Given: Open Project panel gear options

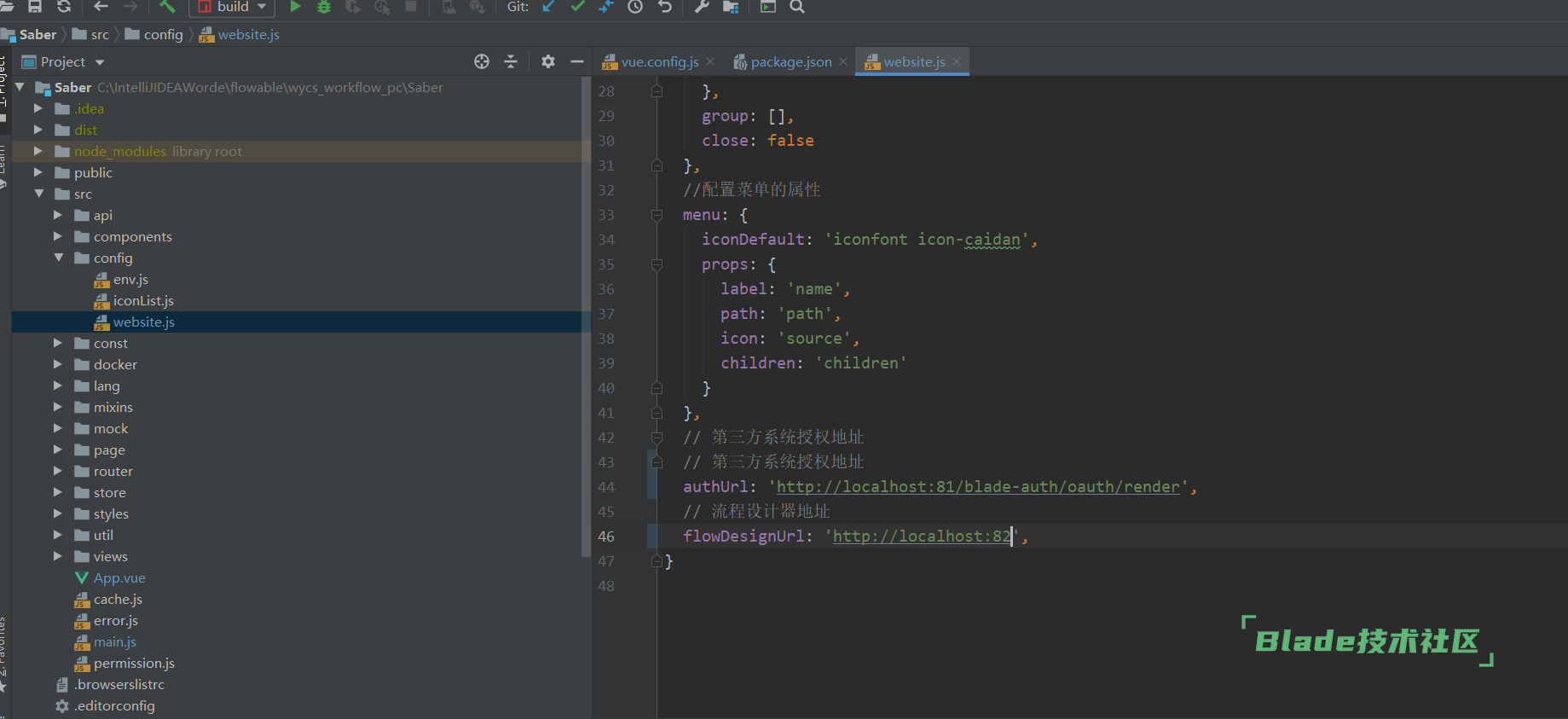Looking at the screenshot, I should [548, 61].
